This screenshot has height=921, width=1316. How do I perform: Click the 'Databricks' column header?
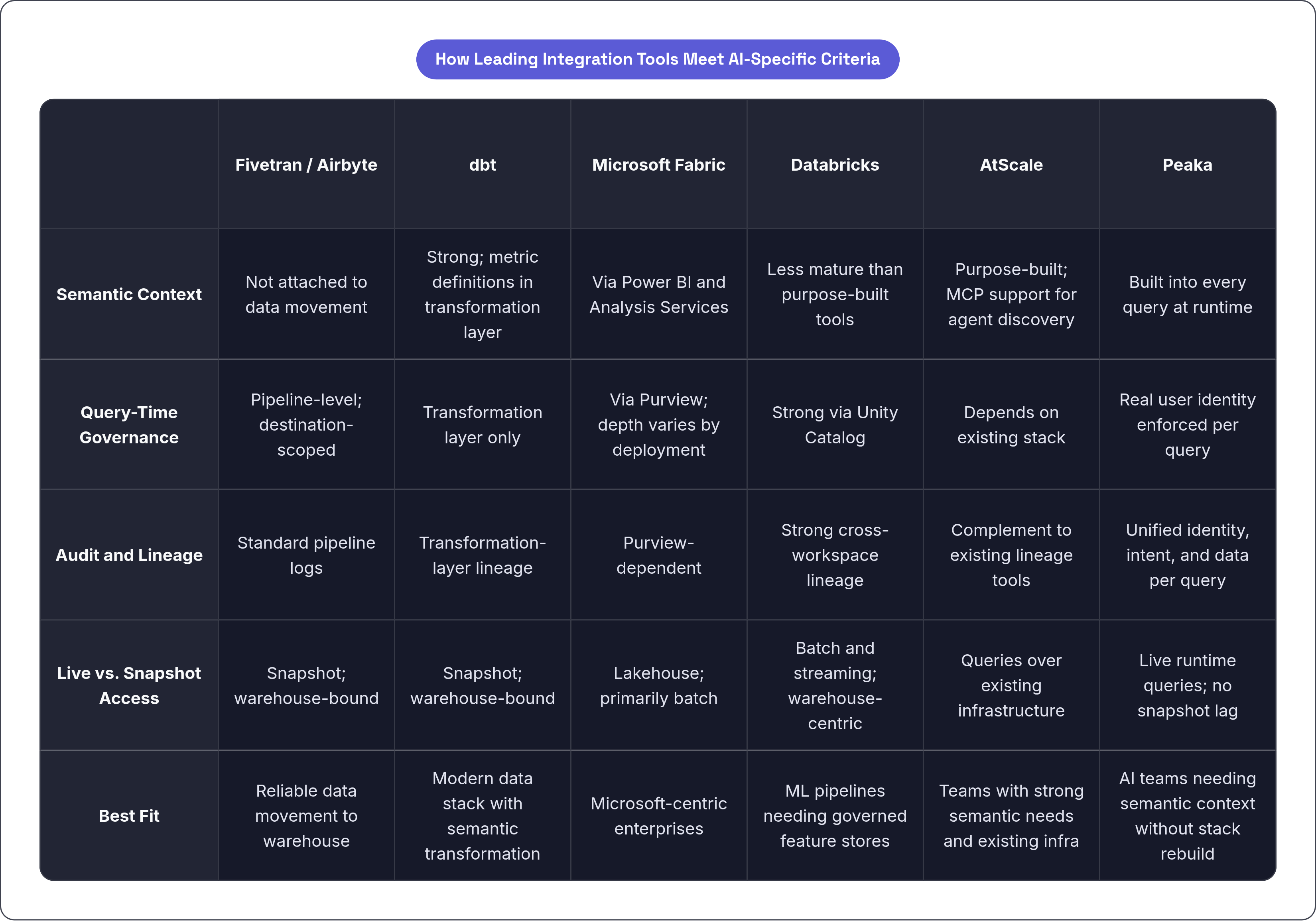(835, 165)
